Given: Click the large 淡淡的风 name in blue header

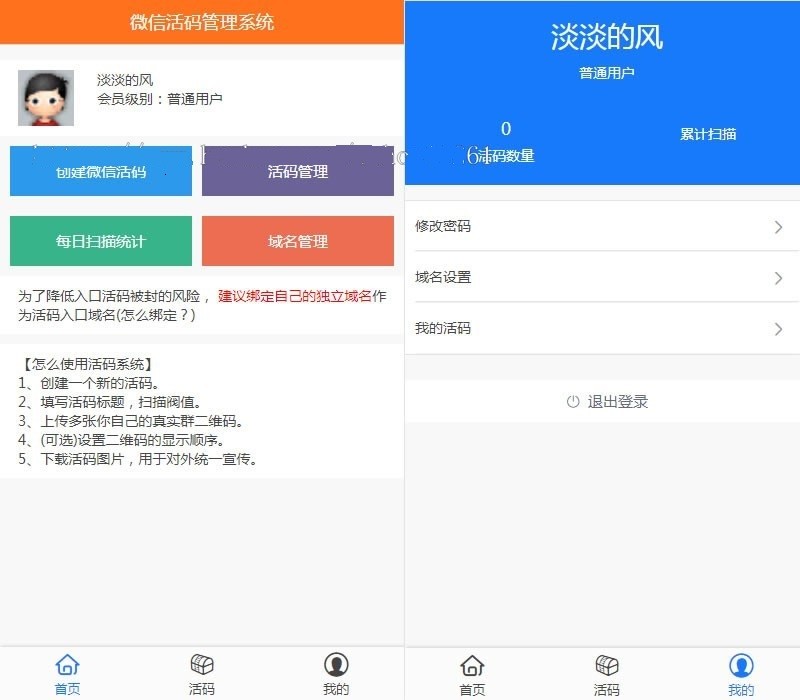Looking at the screenshot, I should [x=607, y=37].
